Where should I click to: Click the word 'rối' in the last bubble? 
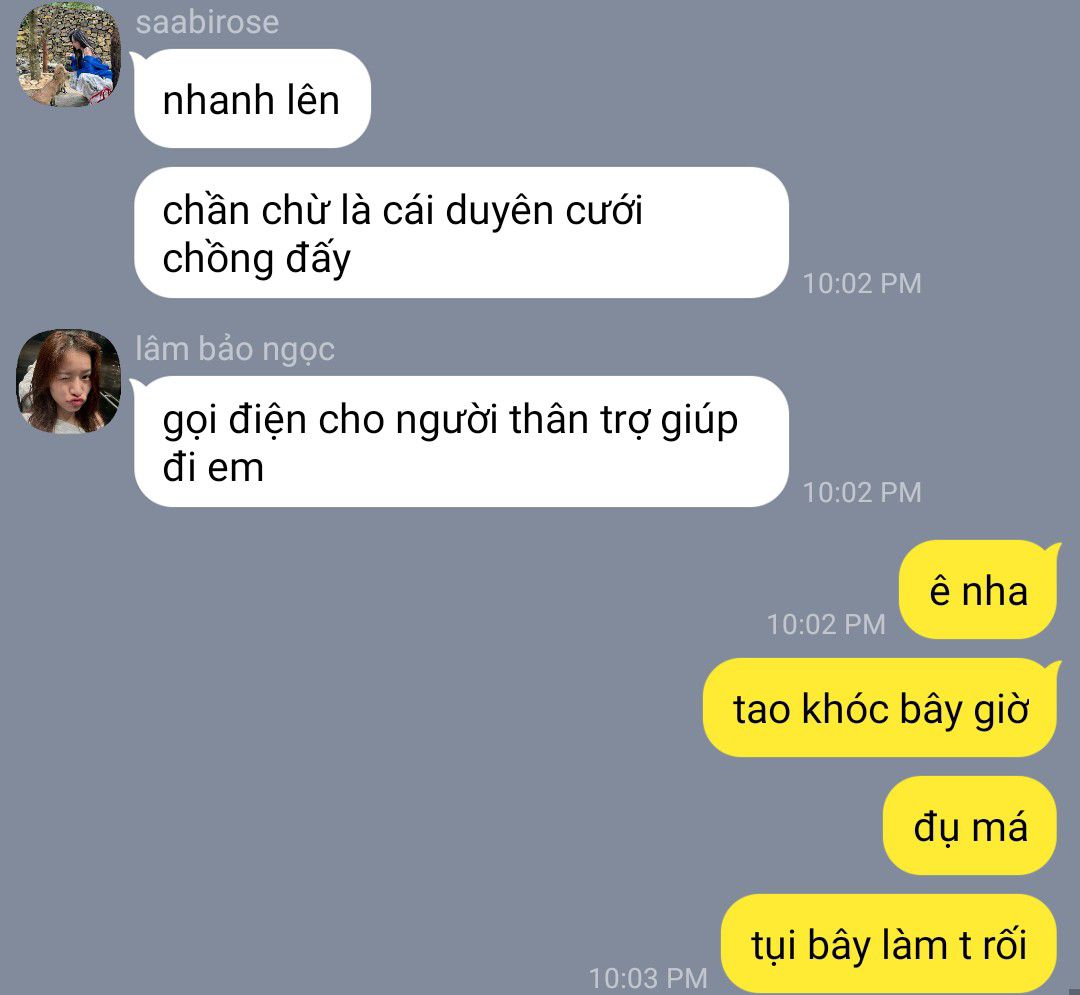(1005, 943)
